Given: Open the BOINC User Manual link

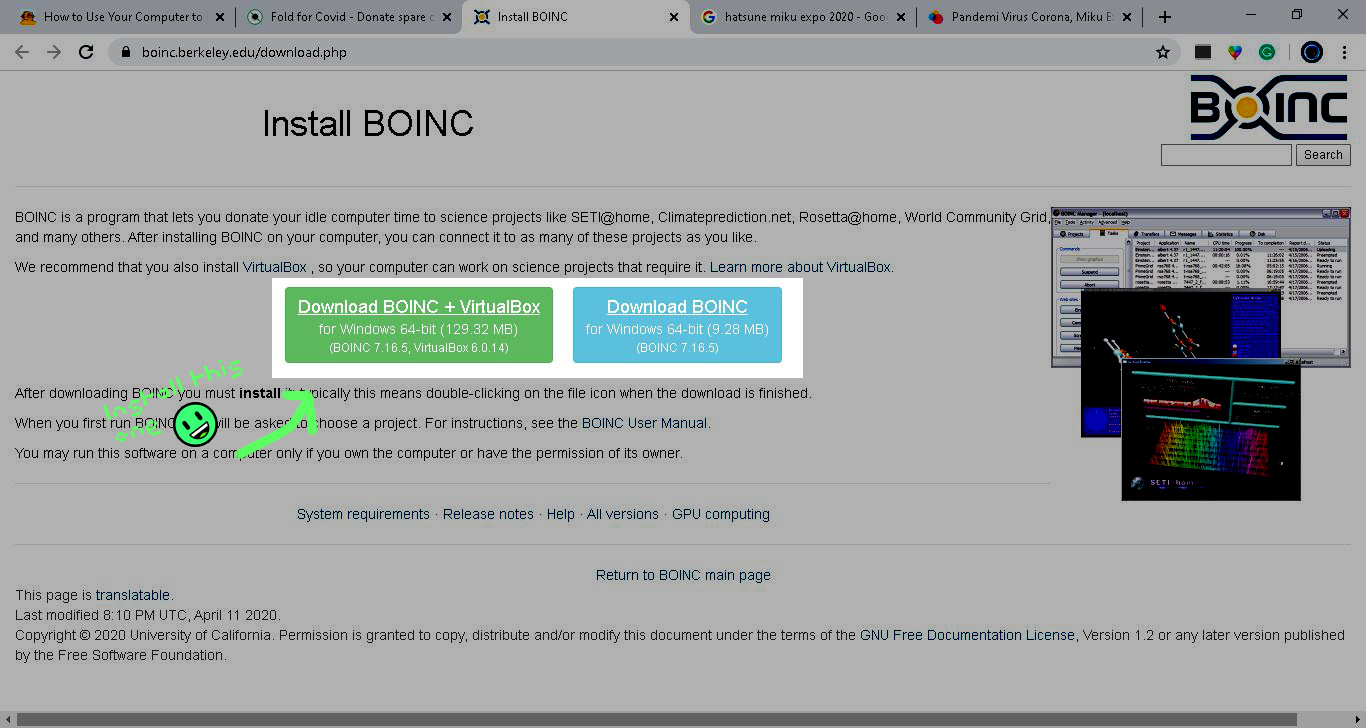Looking at the screenshot, I should coord(645,423).
